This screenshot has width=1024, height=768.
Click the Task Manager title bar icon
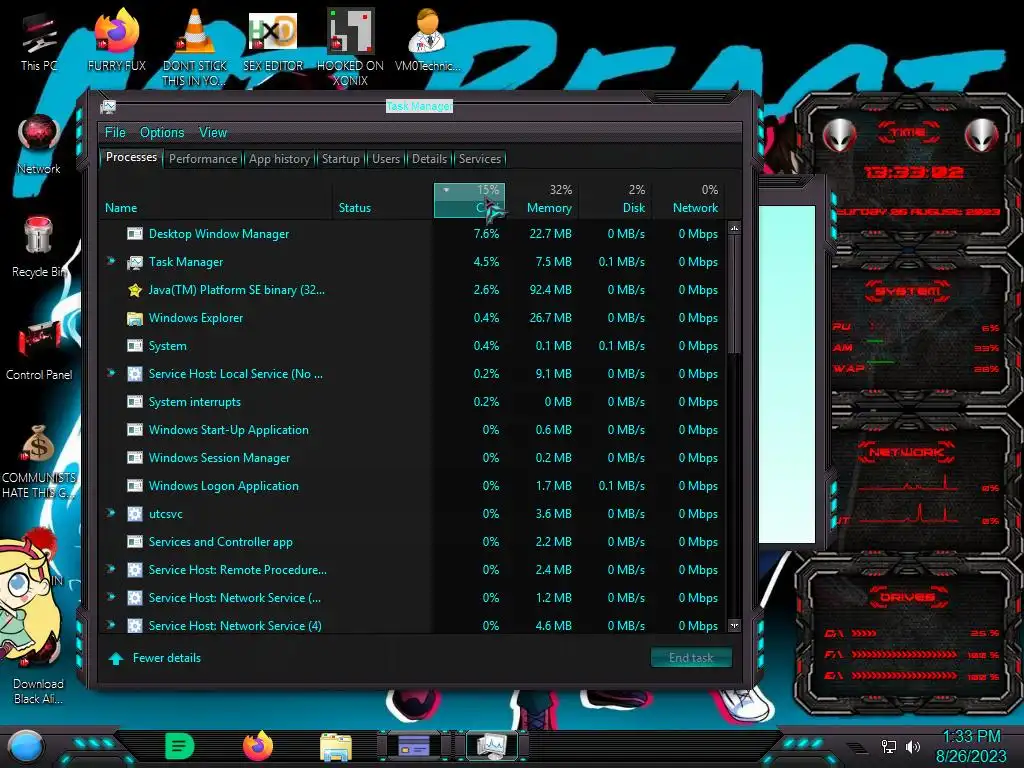coord(108,106)
